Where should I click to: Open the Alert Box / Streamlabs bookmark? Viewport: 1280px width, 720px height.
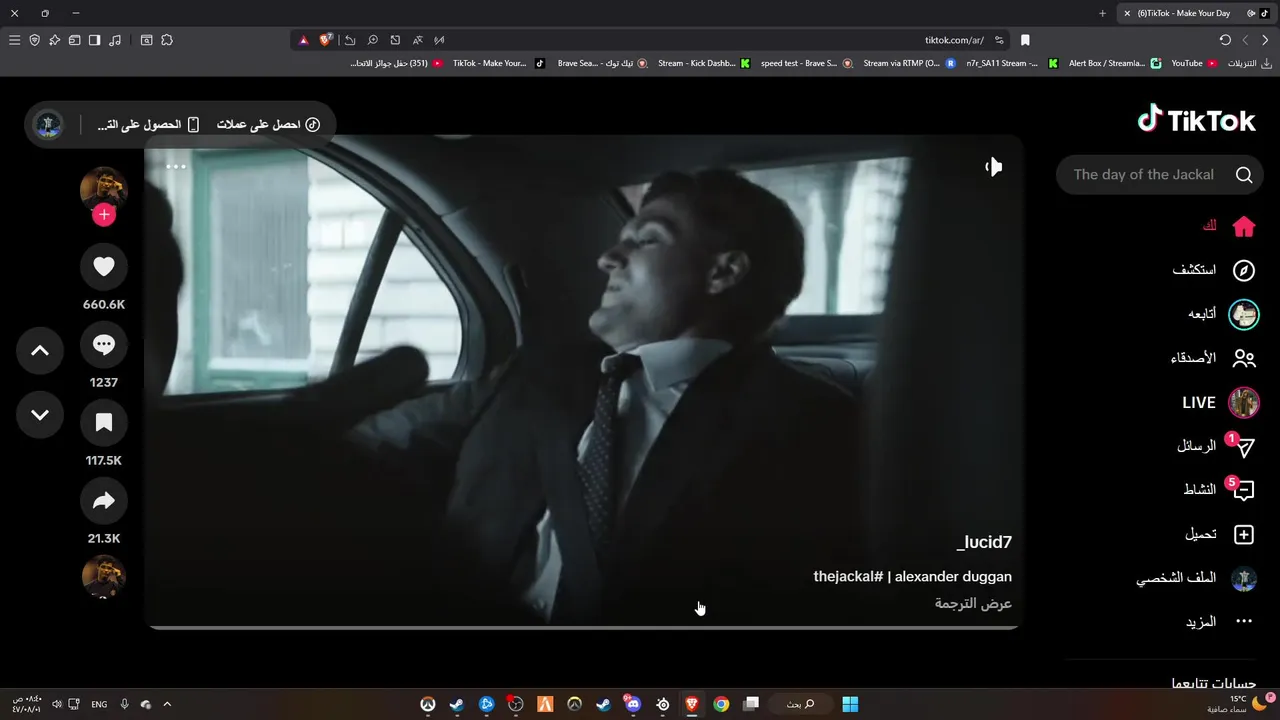[1114, 63]
